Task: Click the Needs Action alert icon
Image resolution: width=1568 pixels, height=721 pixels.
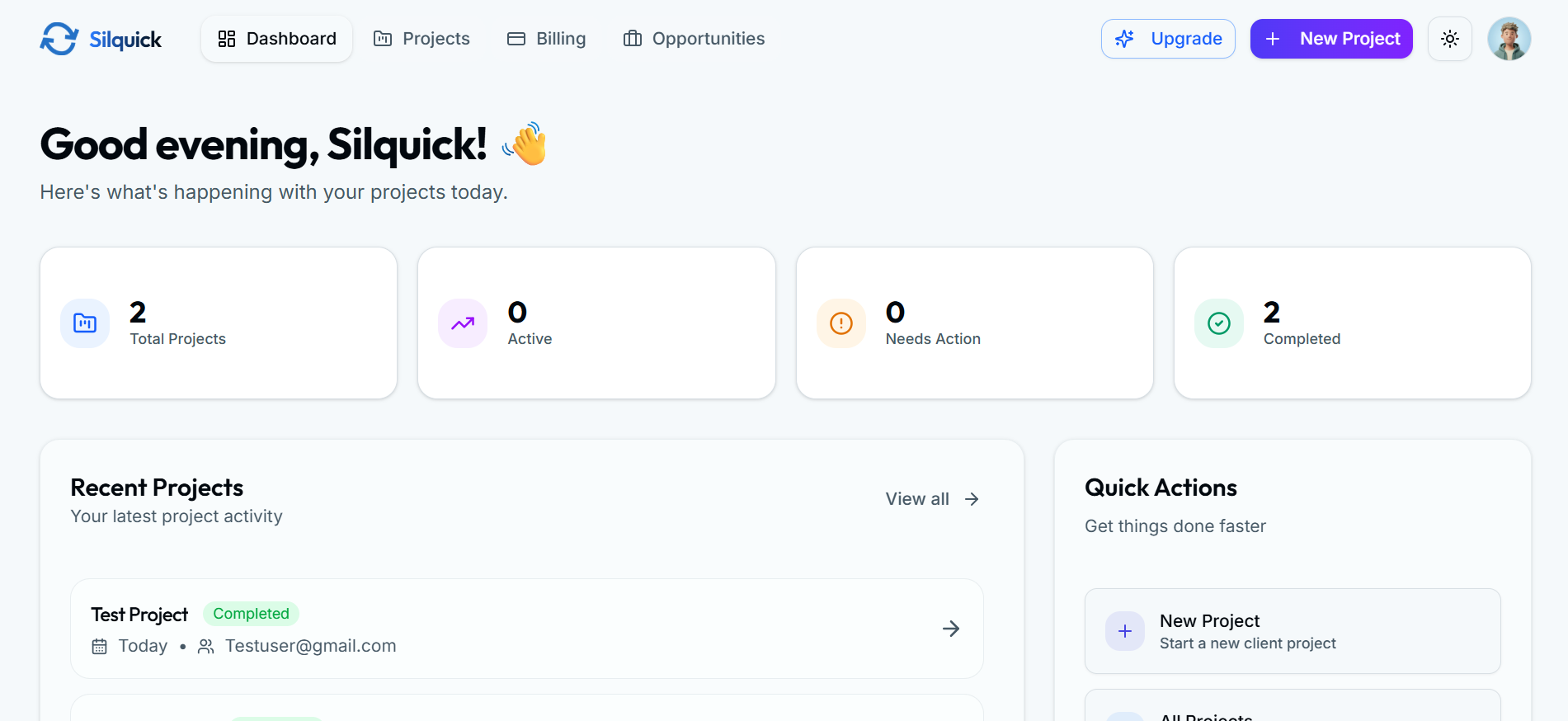Action: [x=841, y=323]
